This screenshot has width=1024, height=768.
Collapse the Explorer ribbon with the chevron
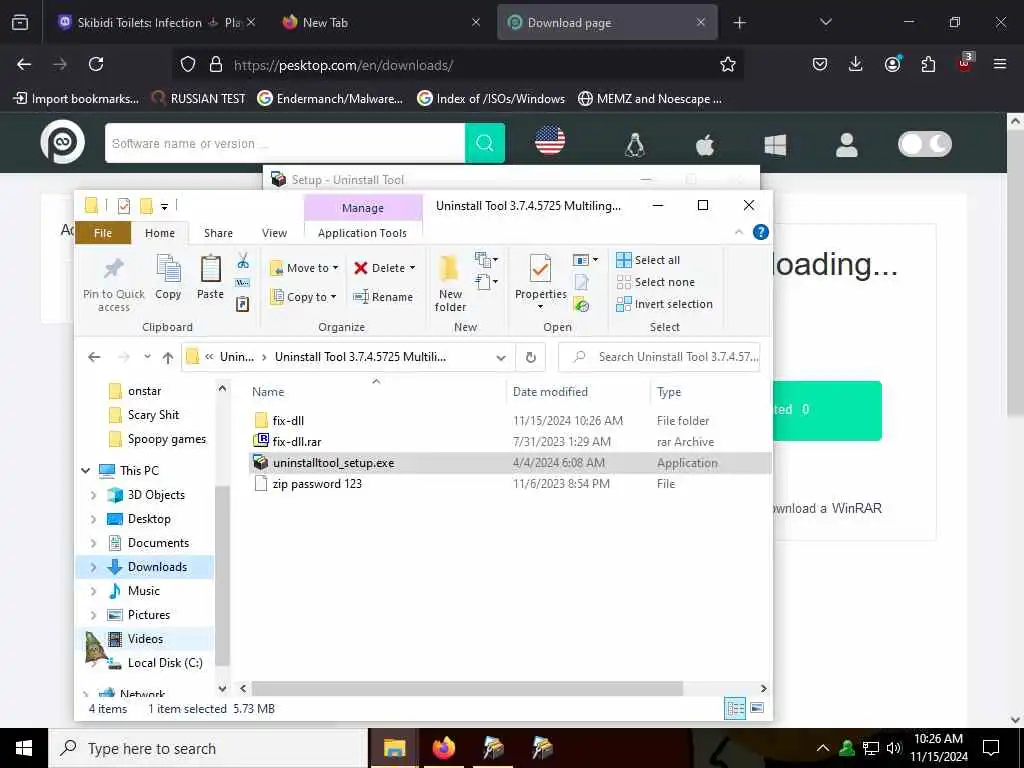739,232
